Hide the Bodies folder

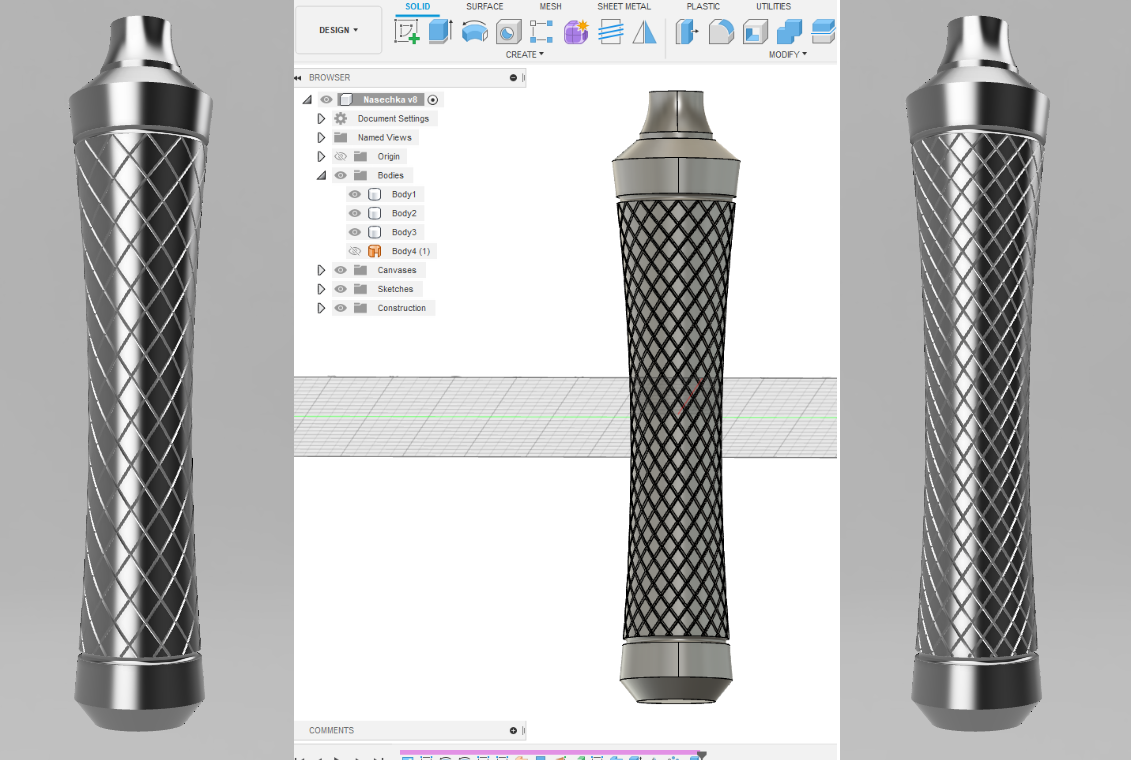tap(340, 175)
